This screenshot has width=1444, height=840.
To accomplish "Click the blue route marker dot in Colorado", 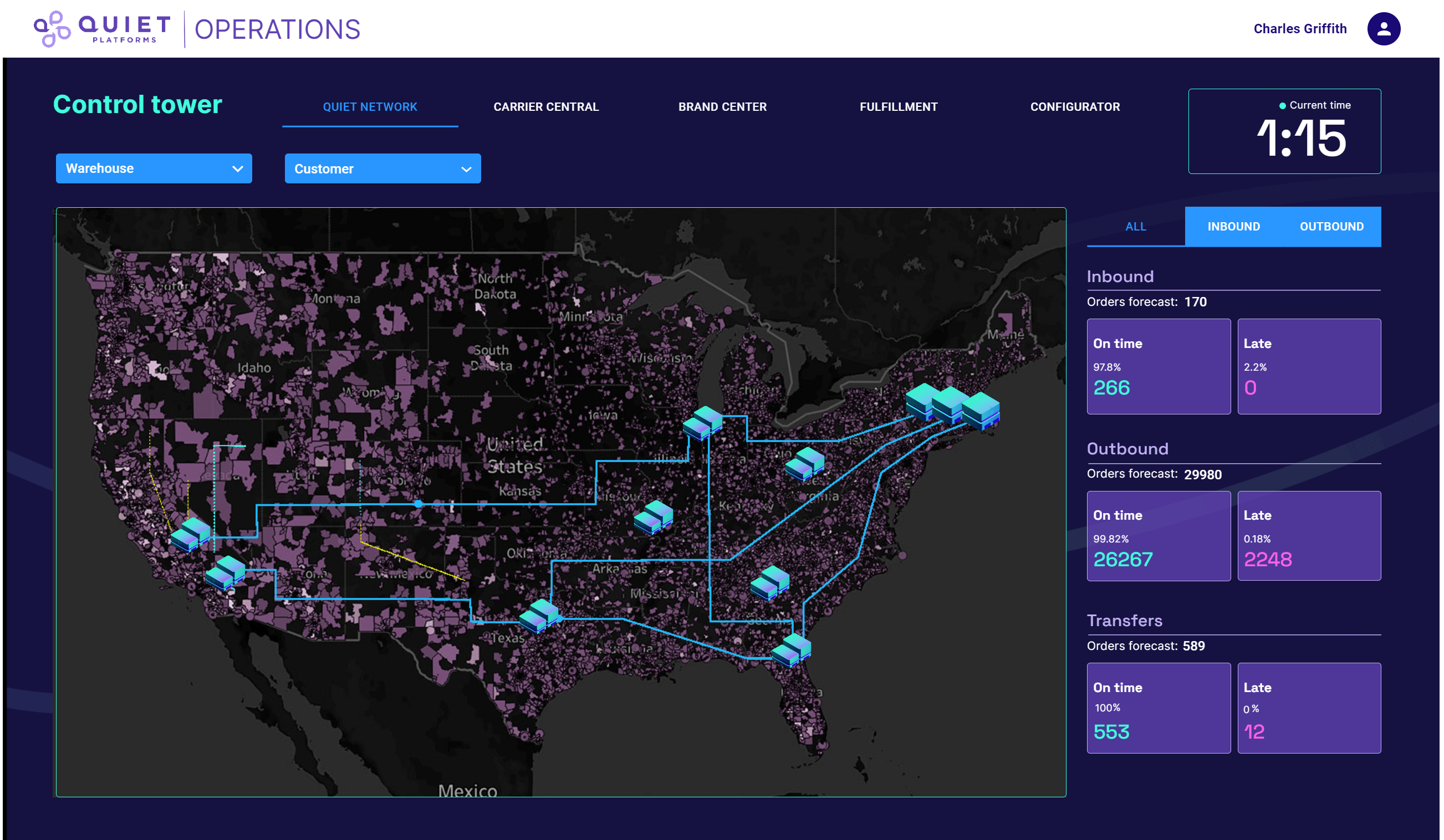I will (419, 504).
